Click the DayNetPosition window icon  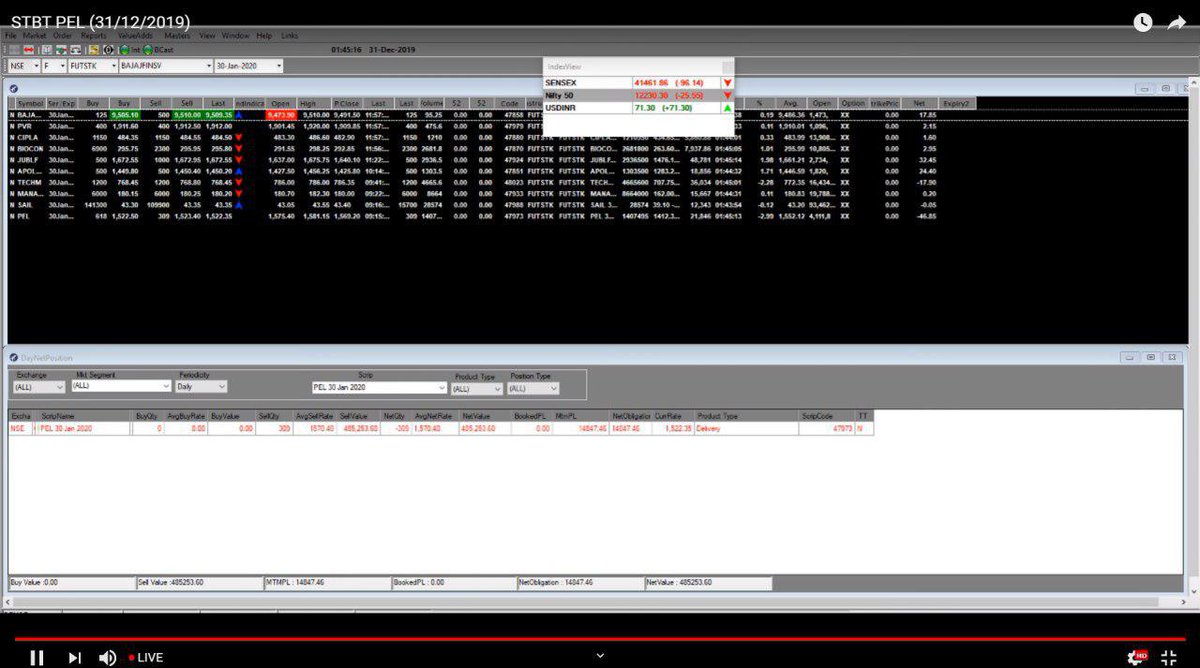[x=12, y=357]
